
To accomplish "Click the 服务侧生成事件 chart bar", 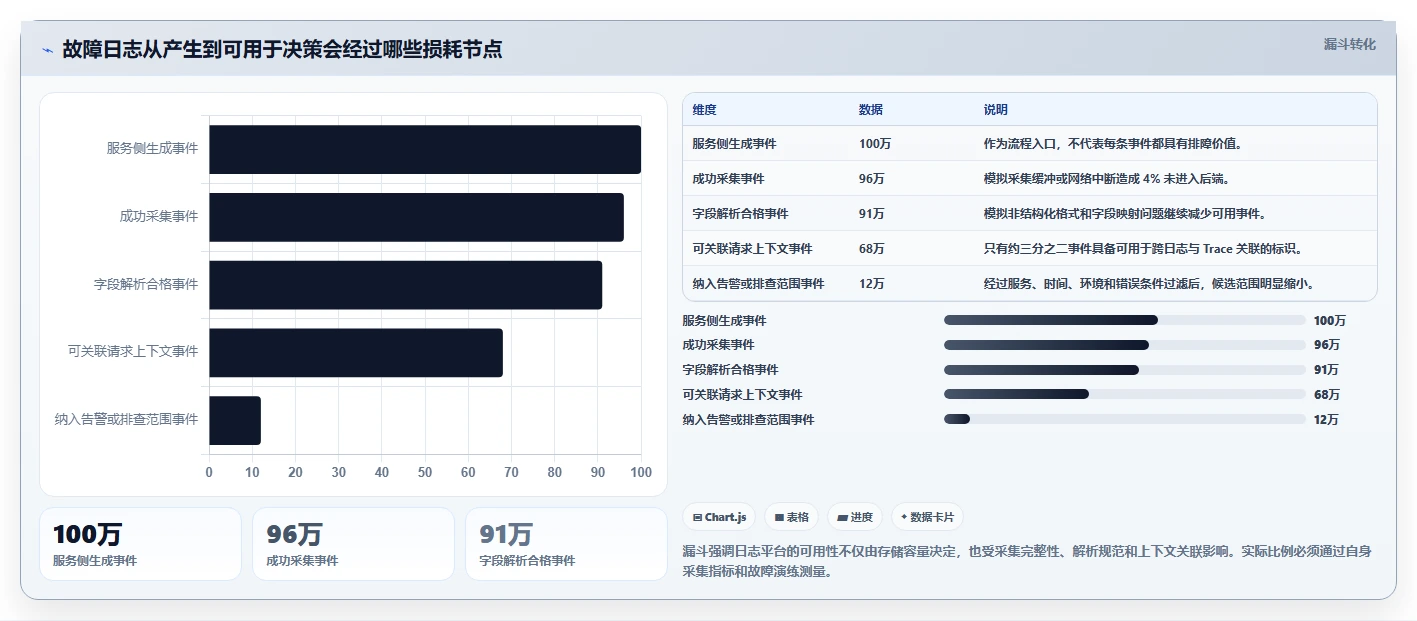I will (x=425, y=149).
